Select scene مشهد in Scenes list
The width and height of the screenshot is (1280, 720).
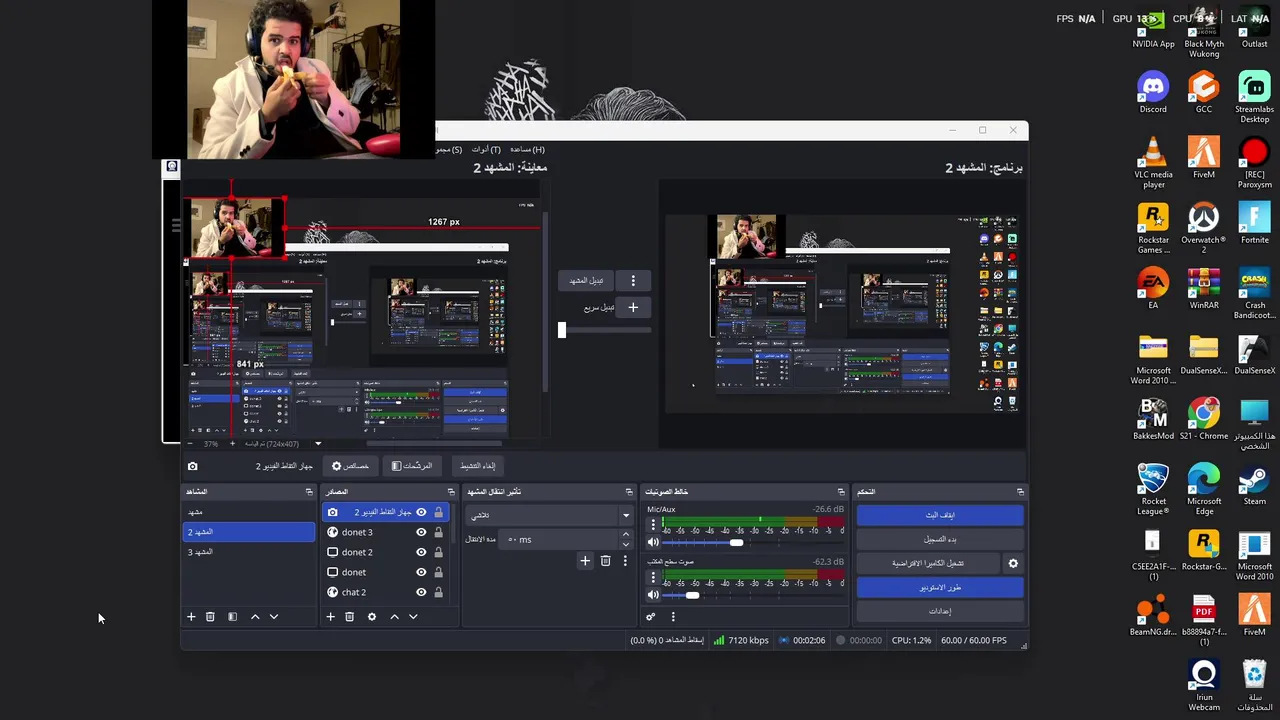(249, 512)
